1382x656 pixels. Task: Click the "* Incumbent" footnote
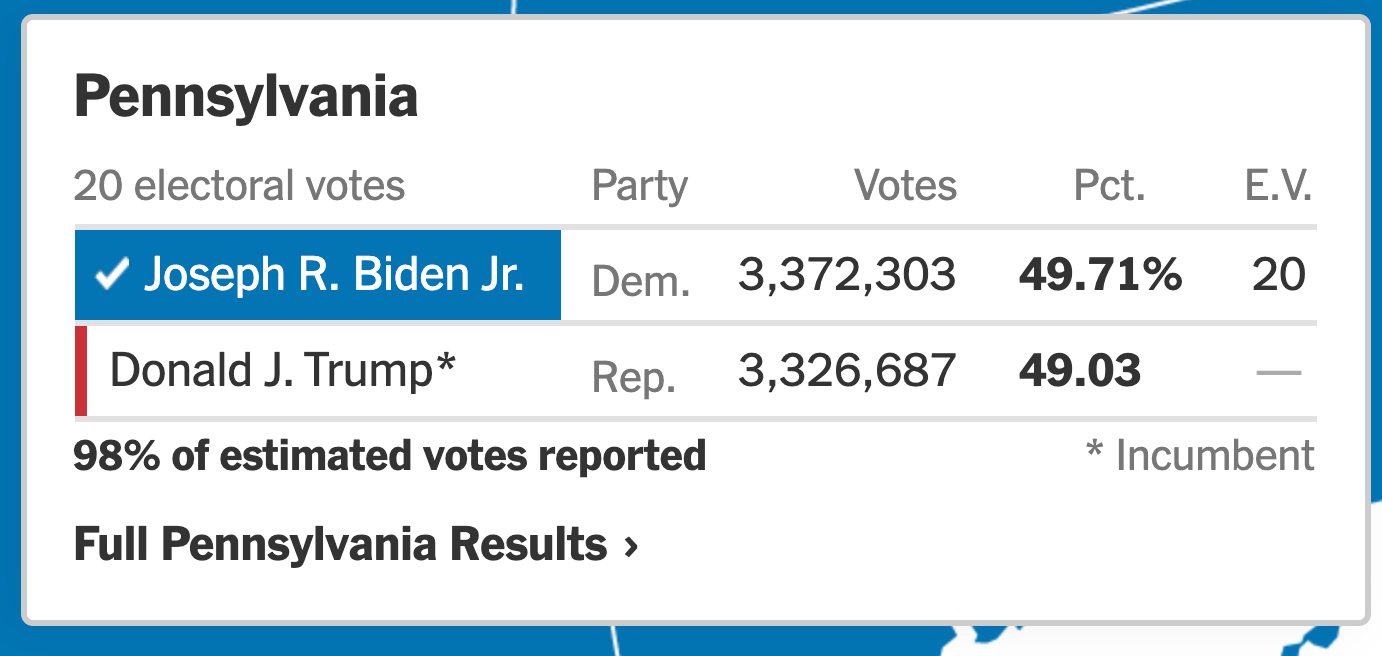tap(1200, 456)
